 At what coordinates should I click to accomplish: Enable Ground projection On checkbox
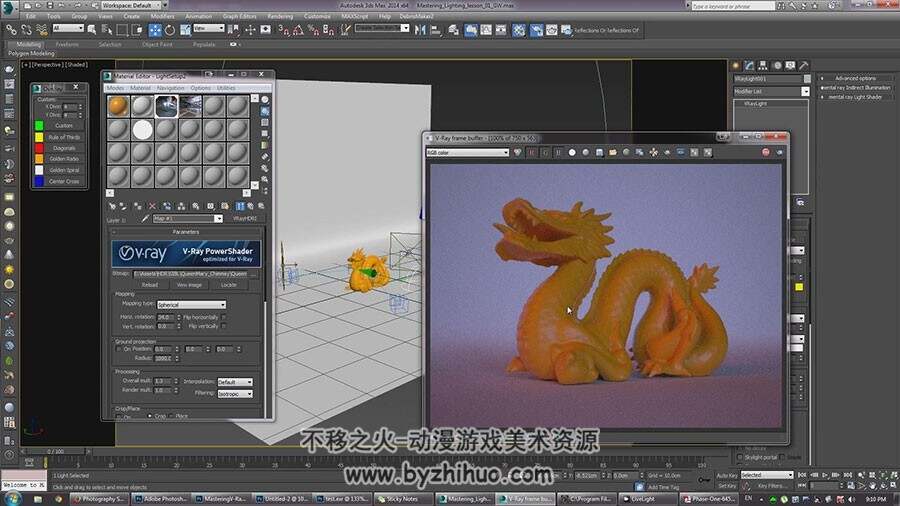coord(119,349)
